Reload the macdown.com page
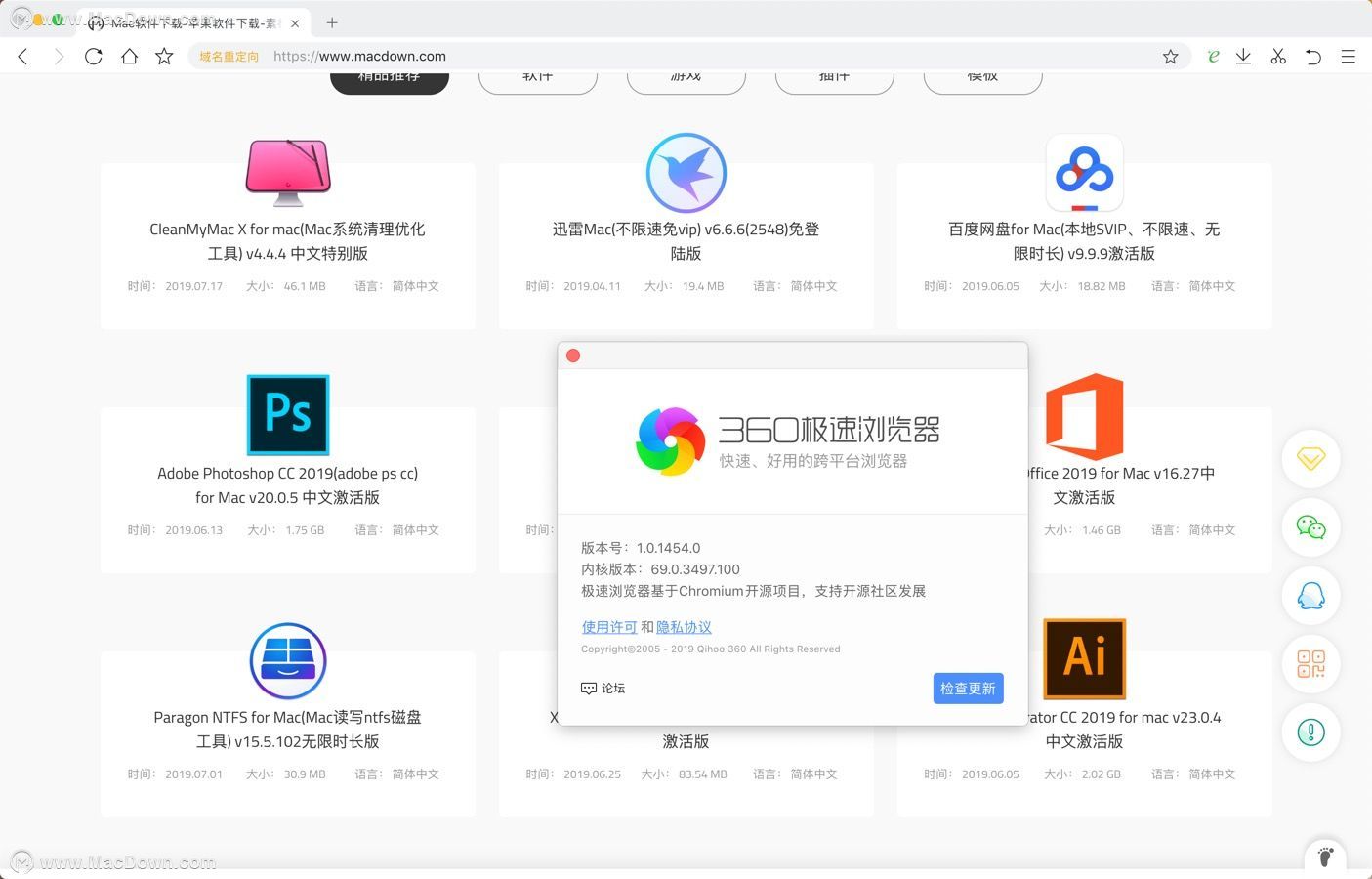 tap(94, 57)
